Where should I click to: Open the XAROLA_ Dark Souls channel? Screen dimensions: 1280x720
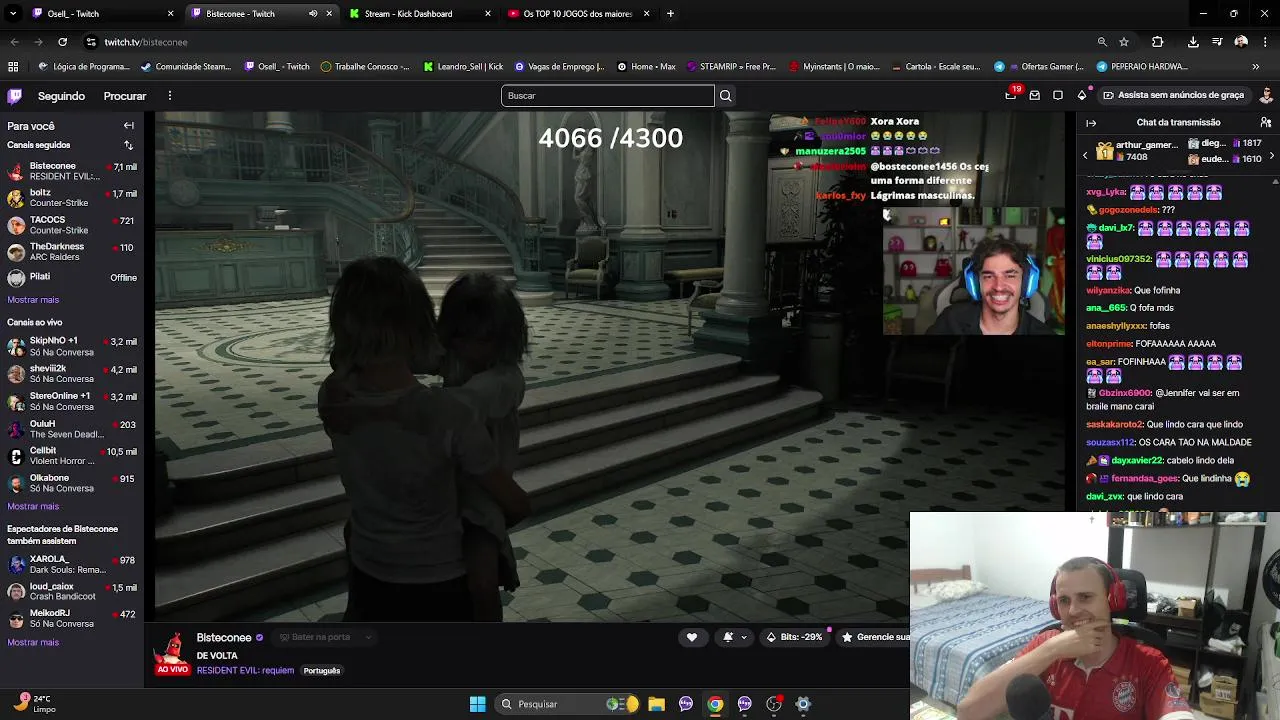point(72,565)
